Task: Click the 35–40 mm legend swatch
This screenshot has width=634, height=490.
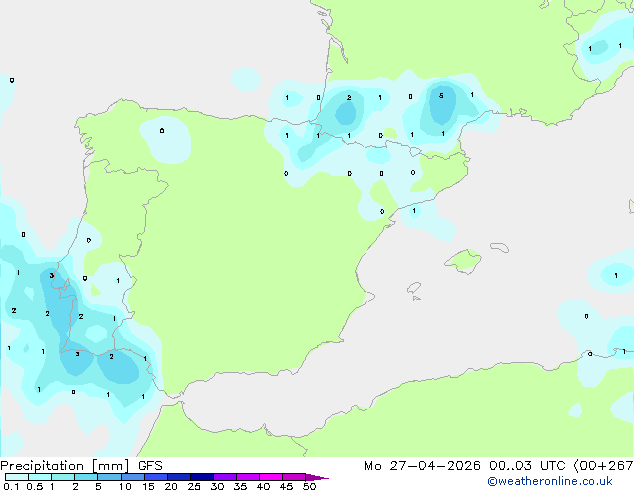Action: coord(248,477)
